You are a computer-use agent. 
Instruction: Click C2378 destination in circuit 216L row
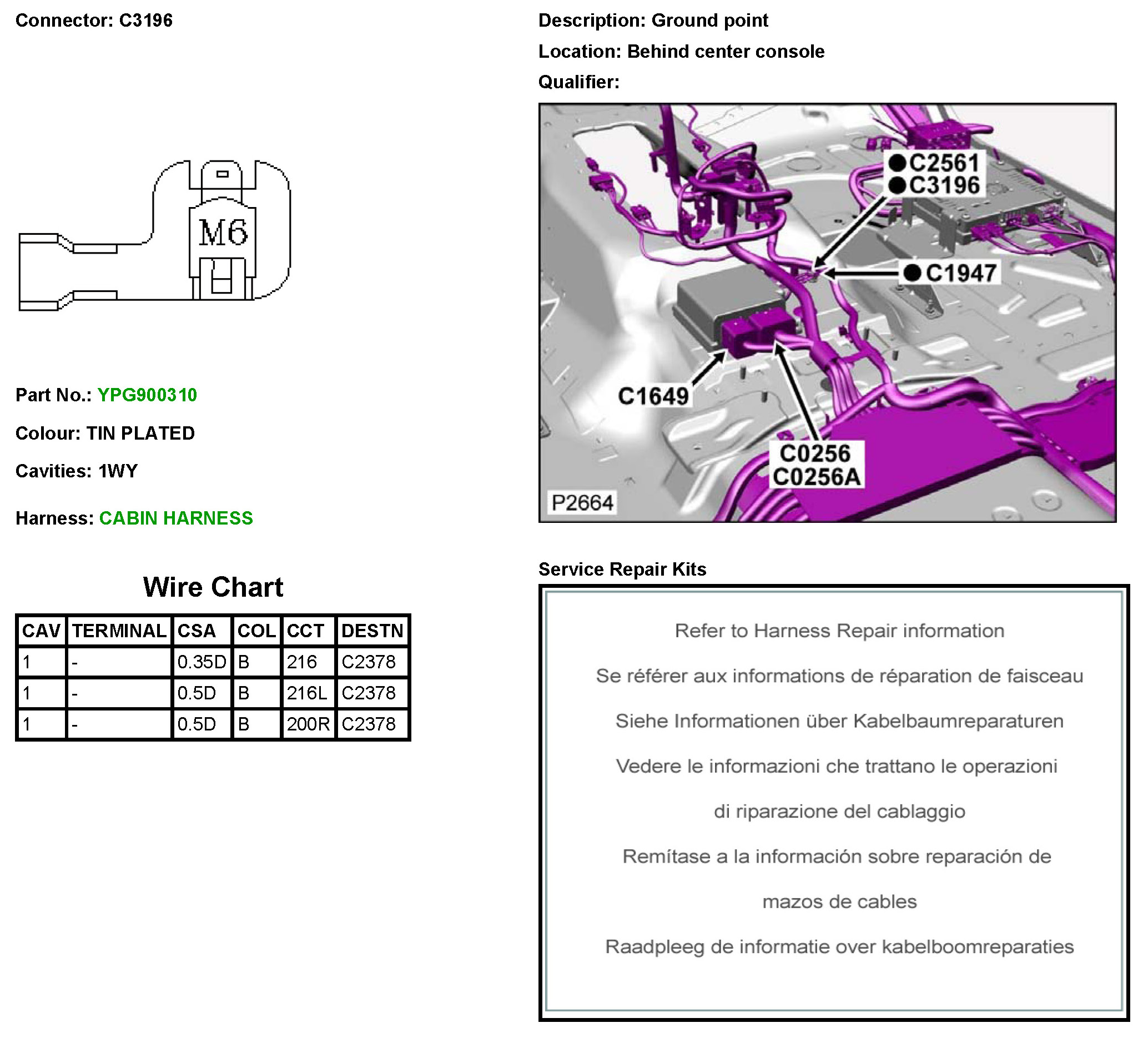[x=369, y=693]
